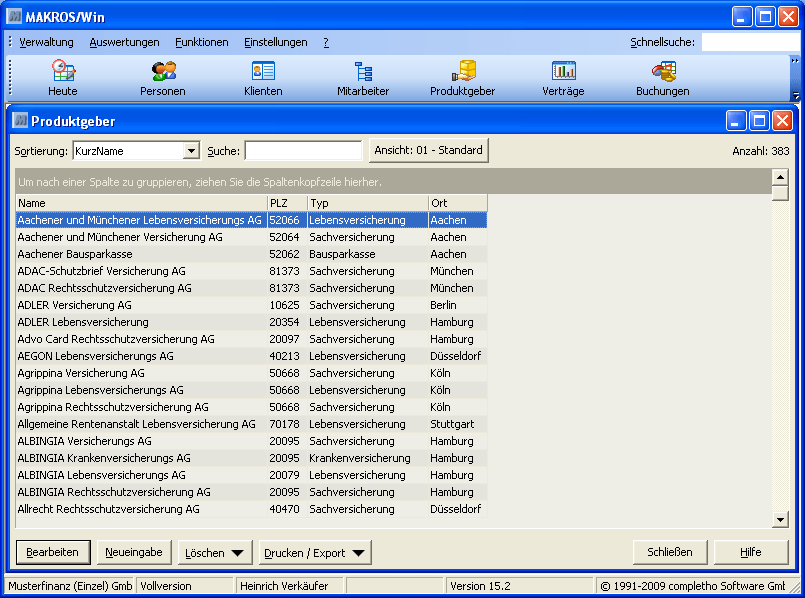
Task: Select Allgemeine Rentenanstalt Lebensversicherung AG row
Action: [251, 424]
